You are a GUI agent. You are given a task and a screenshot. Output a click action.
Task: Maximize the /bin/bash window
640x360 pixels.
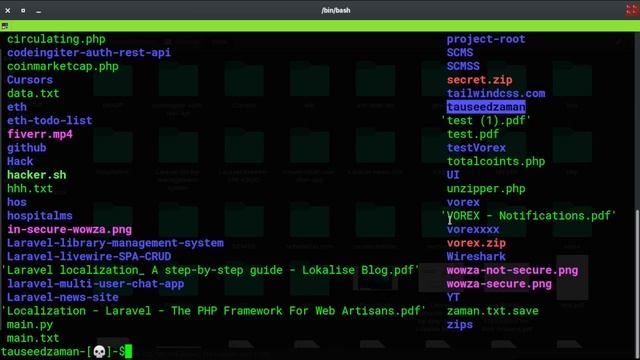click(23, 11)
